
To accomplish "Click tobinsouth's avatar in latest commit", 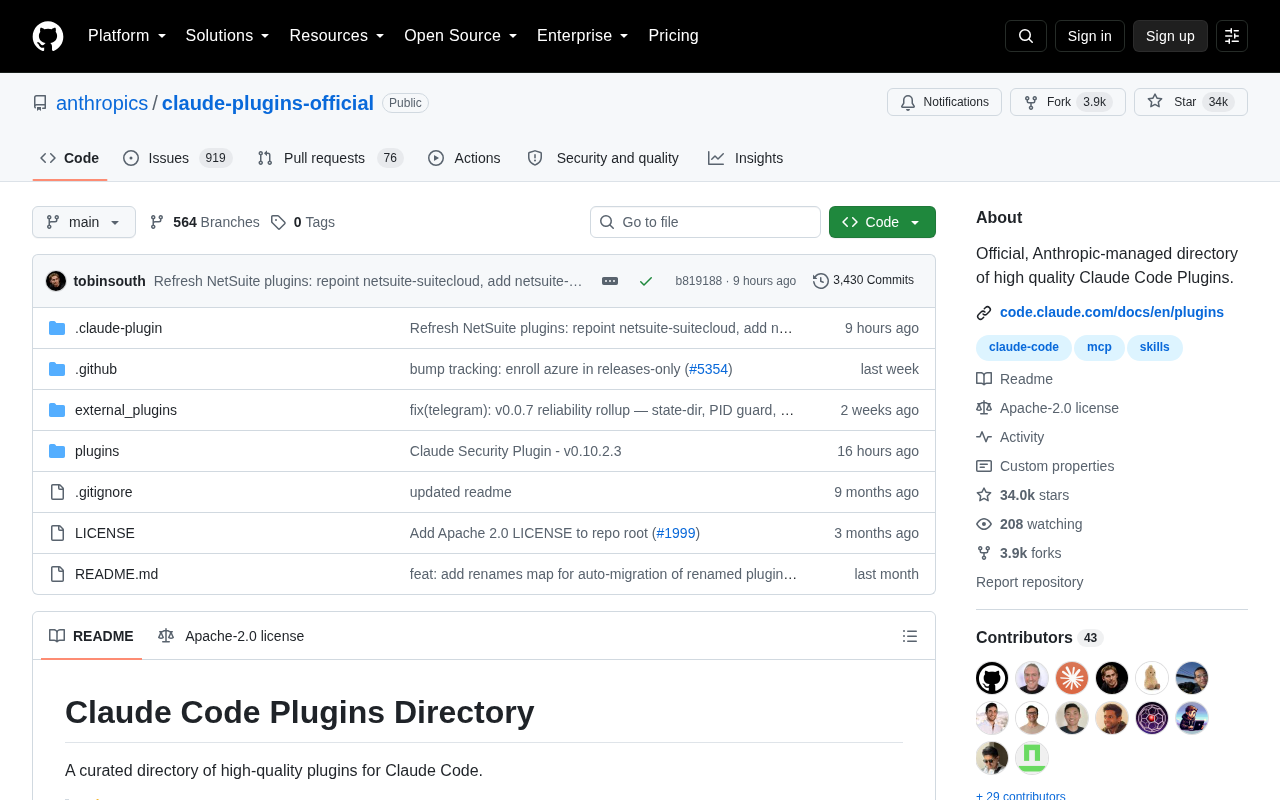I will point(56,281).
